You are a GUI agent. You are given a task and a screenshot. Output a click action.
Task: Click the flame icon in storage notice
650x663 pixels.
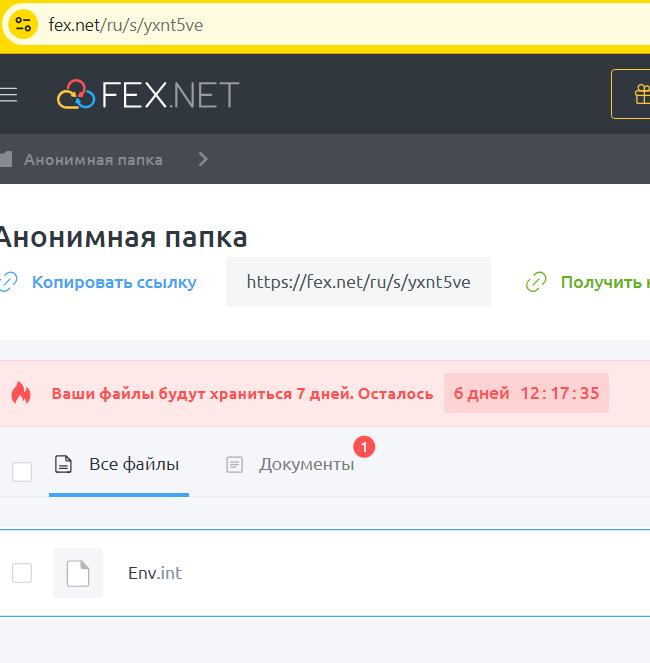pos(21,393)
